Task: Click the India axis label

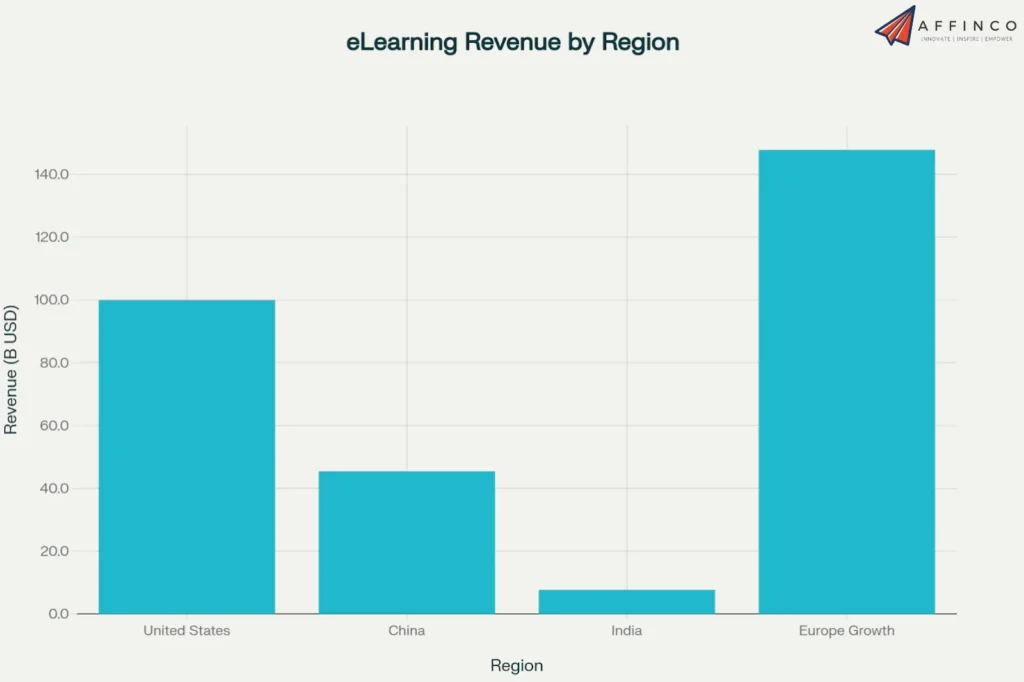Action: [x=626, y=630]
